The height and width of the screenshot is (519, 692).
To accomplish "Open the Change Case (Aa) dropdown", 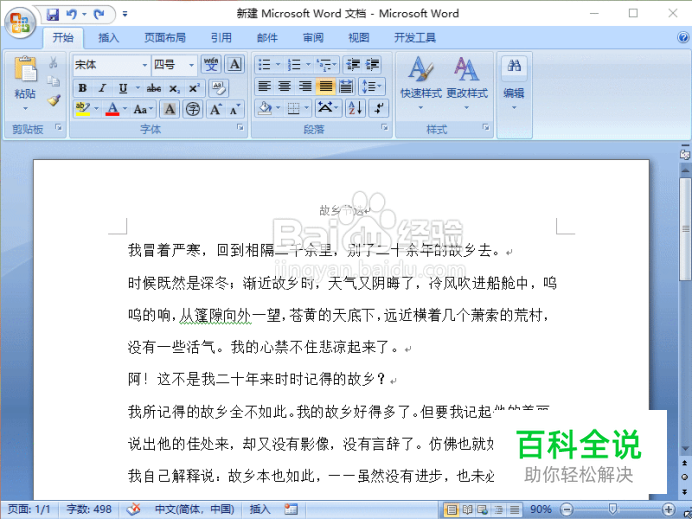I will click(x=143, y=109).
